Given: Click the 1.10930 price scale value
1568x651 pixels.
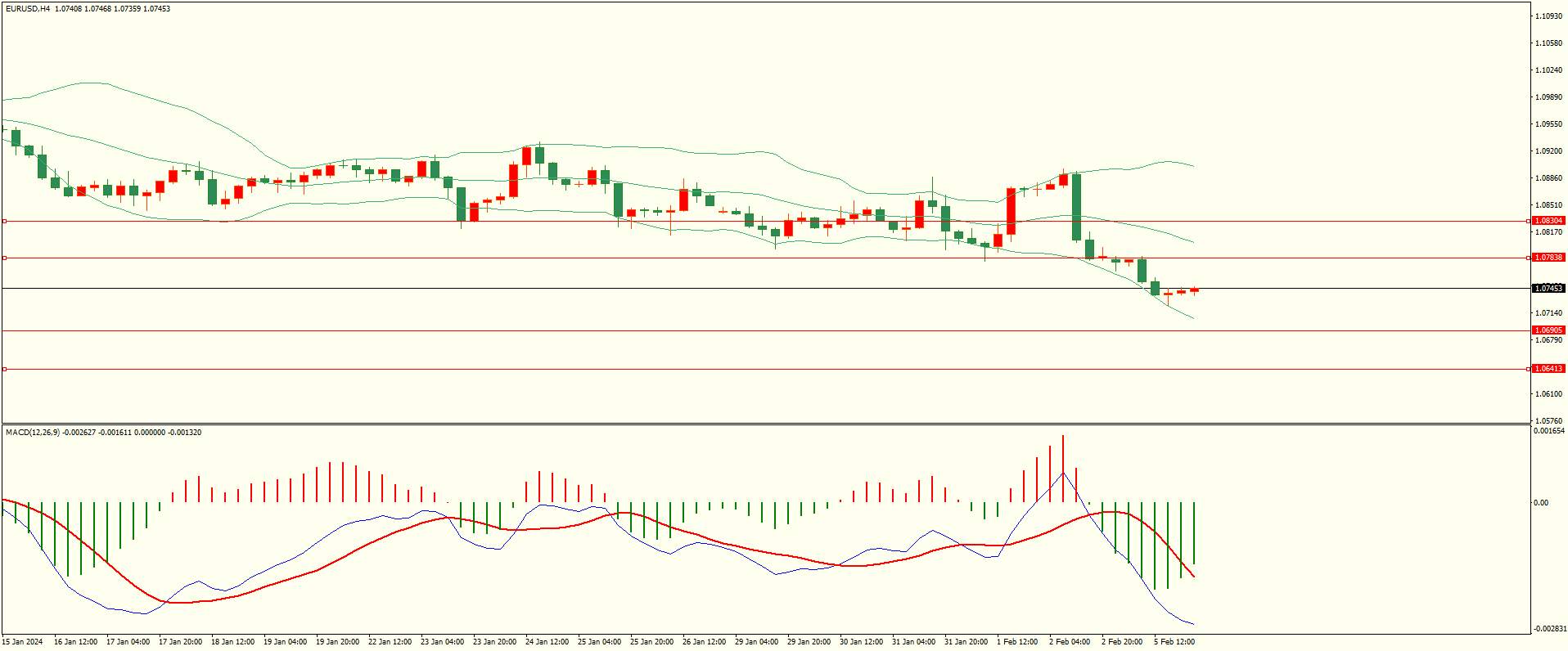Looking at the screenshot, I should click(1548, 16).
